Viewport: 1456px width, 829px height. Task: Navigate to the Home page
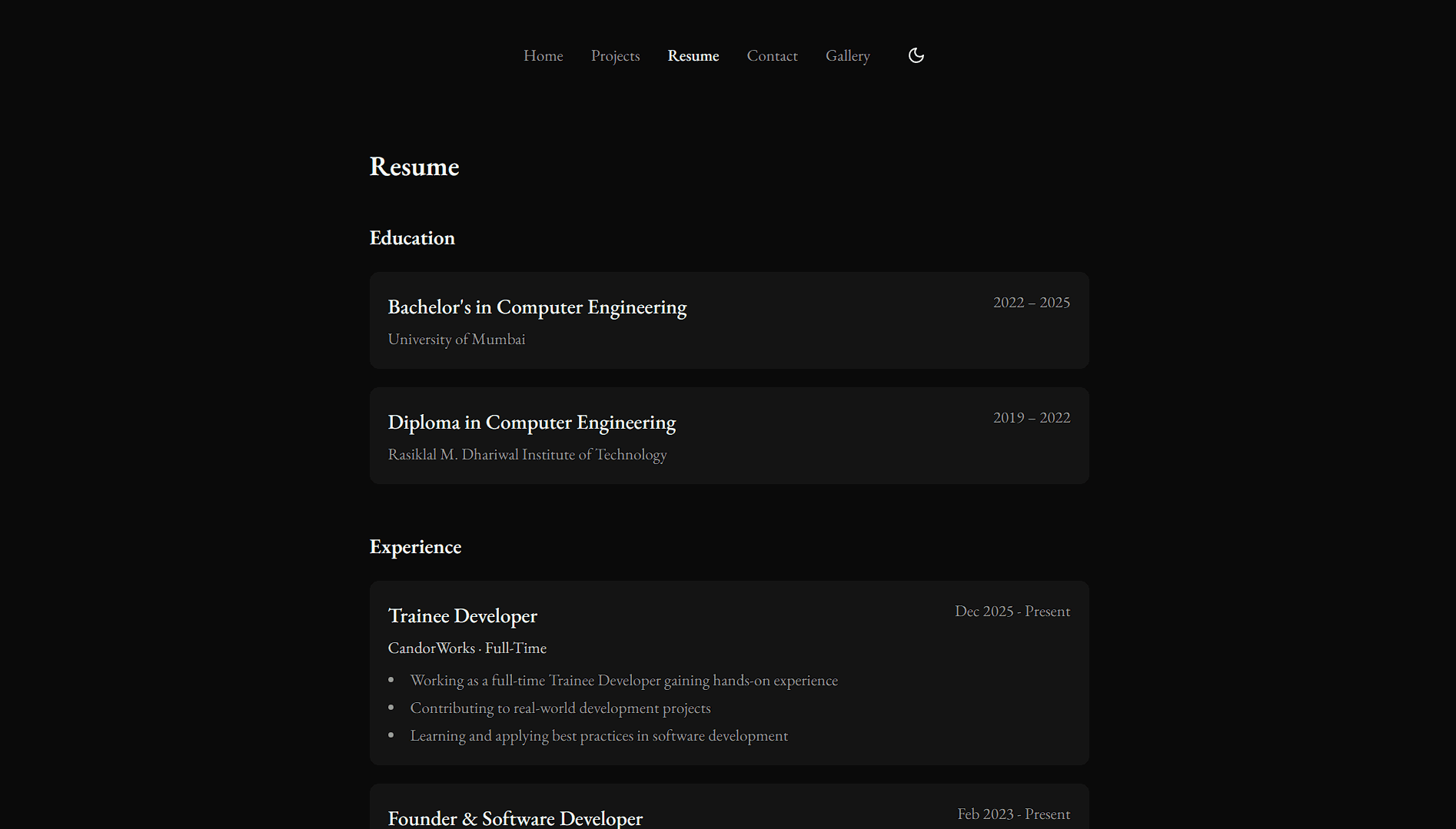pyautogui.click(x=544, y=55)
